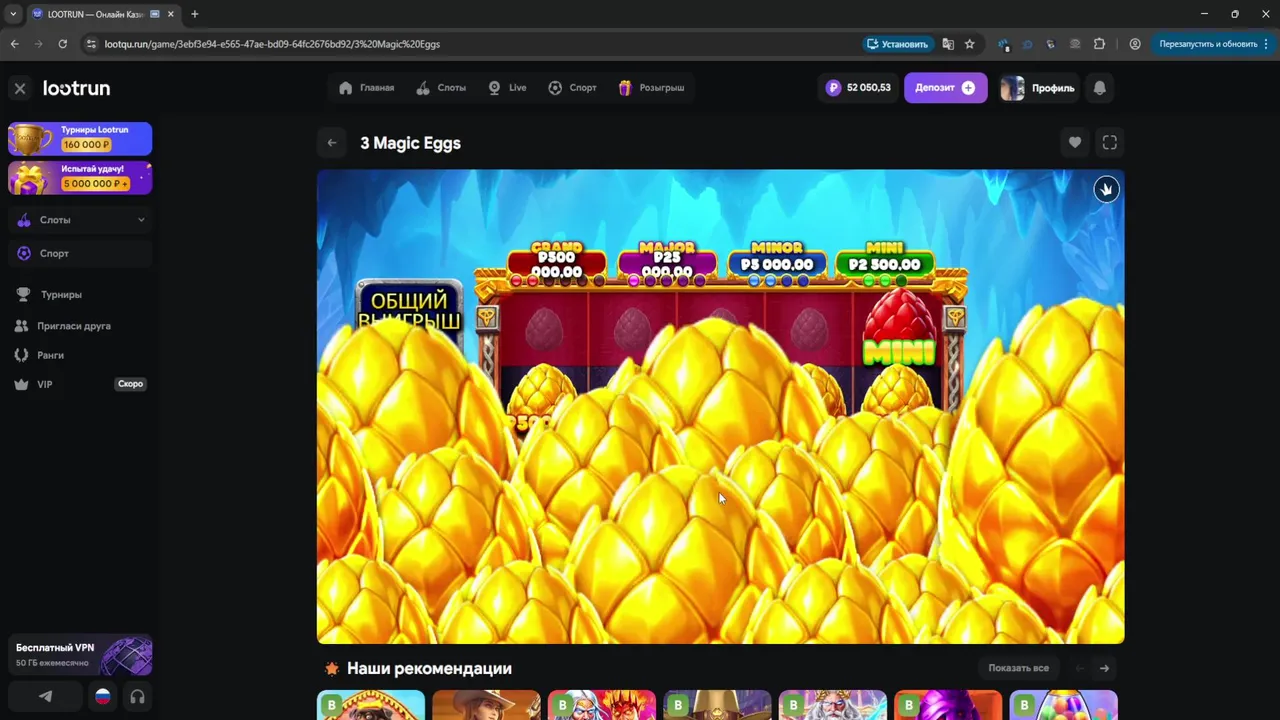Click browser back button

click(14, 44)
